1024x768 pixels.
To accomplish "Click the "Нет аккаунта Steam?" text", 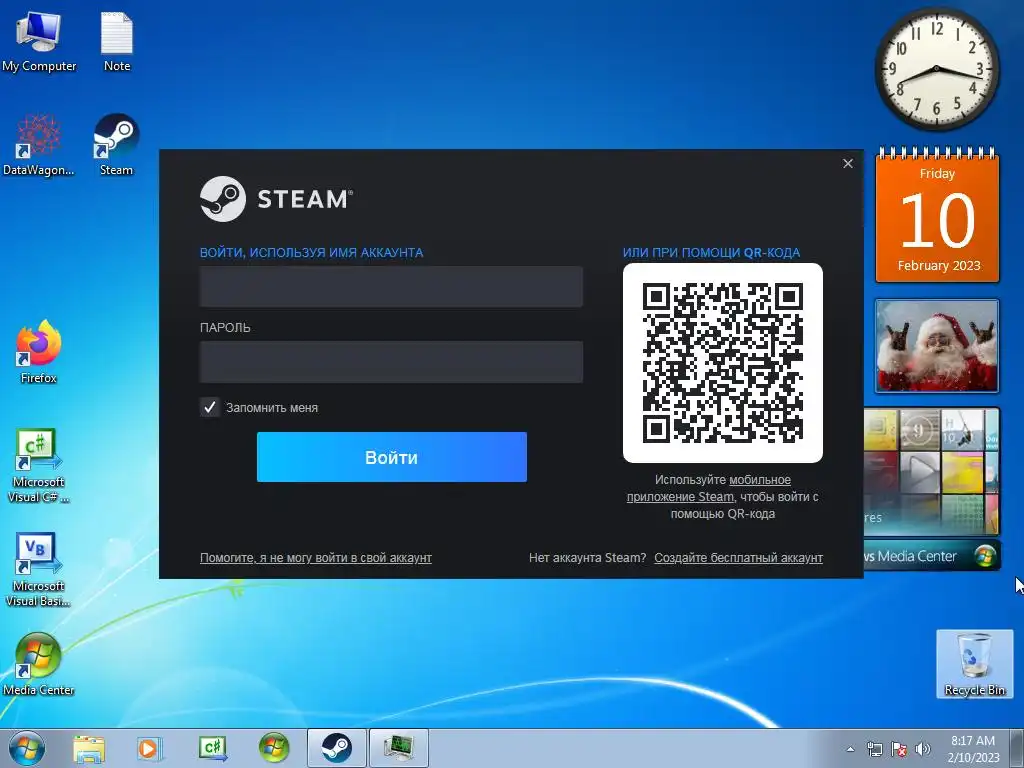I will click(587, 558).
